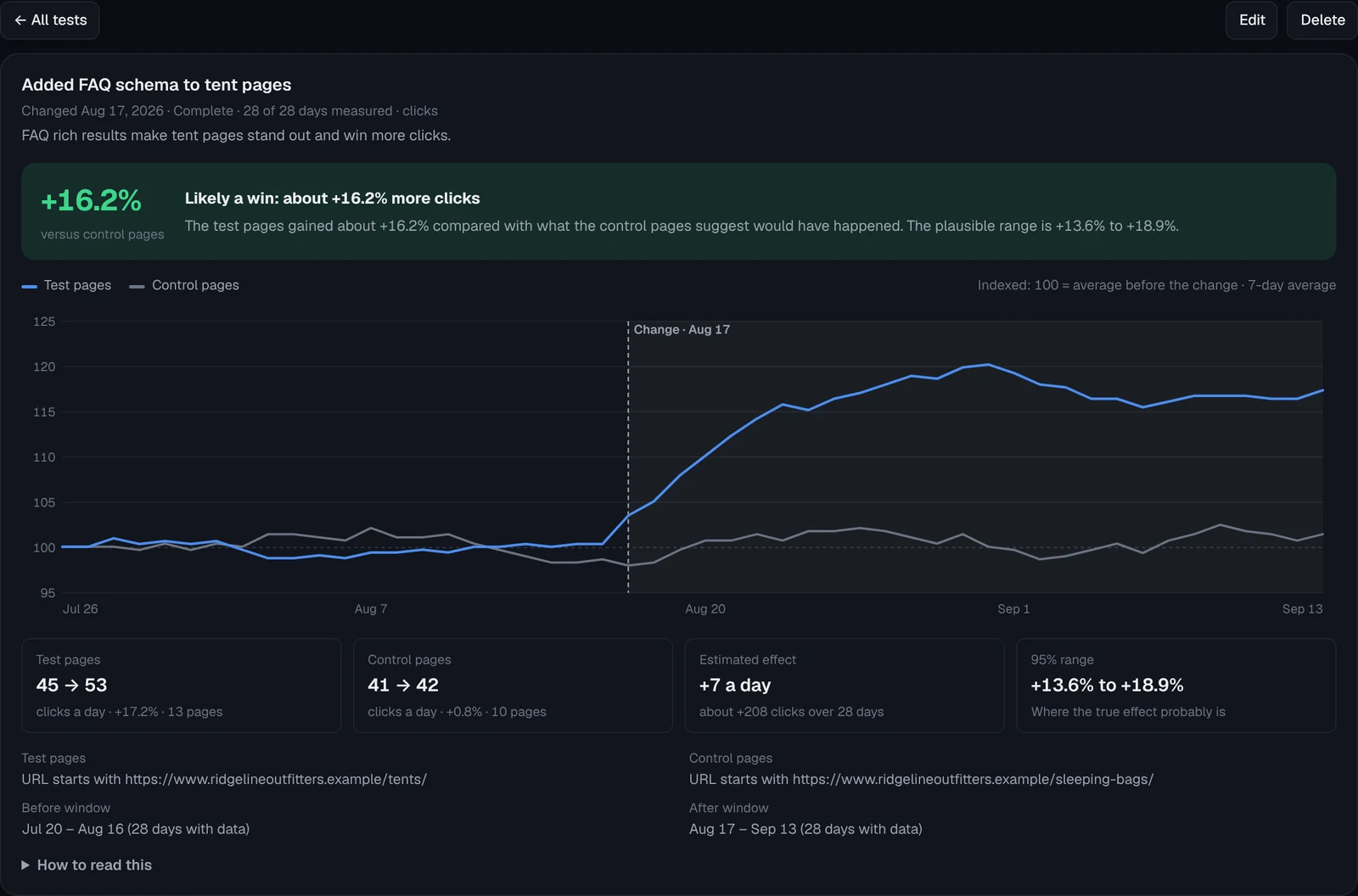Click the 95% range +13.6% to +18.9% value

tap(1107, 685)
